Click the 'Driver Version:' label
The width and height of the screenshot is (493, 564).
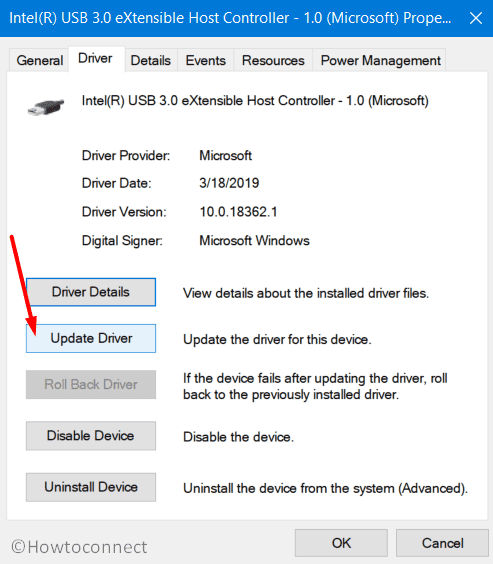click(124, 212)
